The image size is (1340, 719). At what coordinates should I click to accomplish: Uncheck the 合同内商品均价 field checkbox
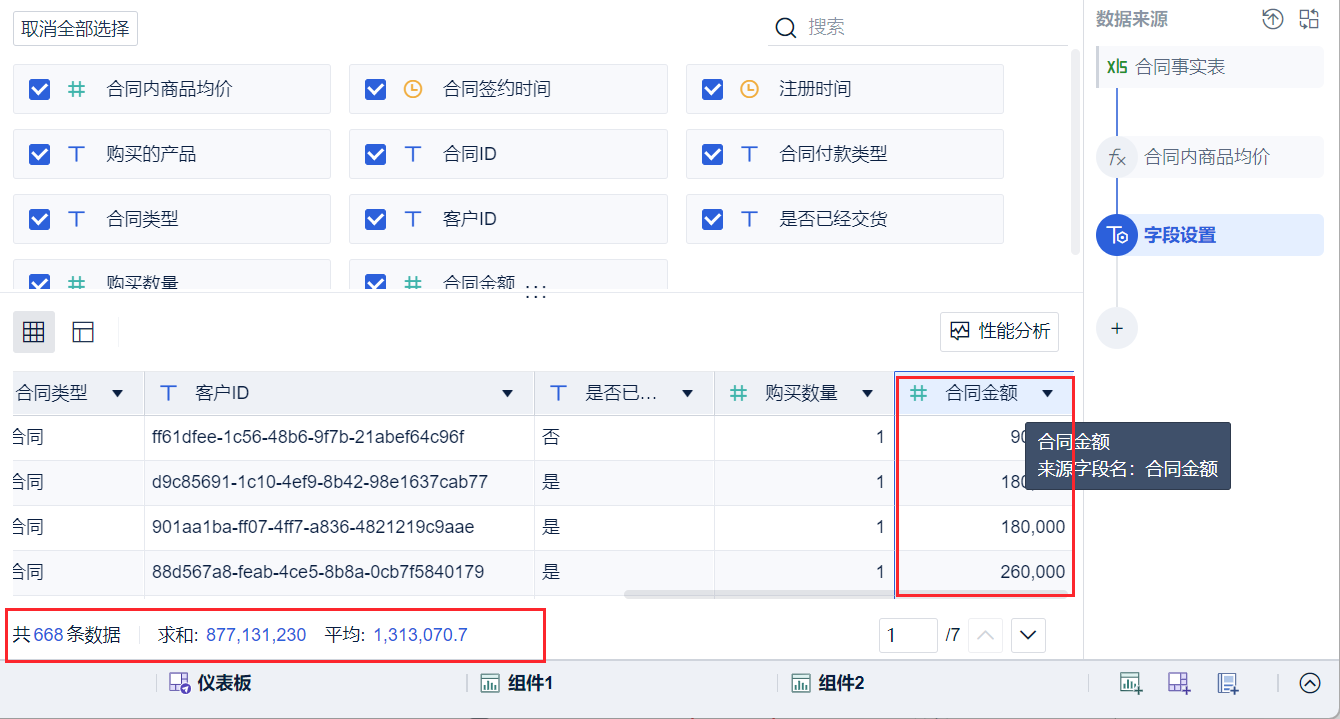[39, 89]
